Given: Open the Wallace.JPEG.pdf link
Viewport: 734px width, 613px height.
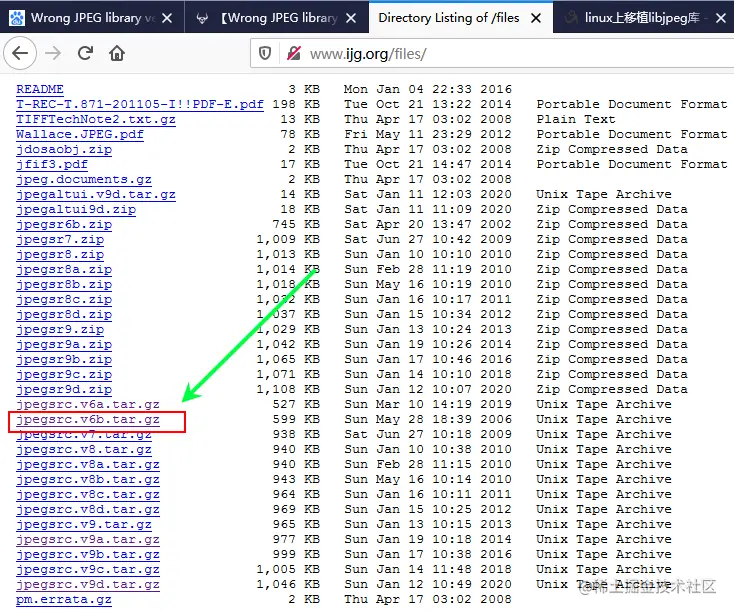Looking at the screenshot, I should (80, 134).
